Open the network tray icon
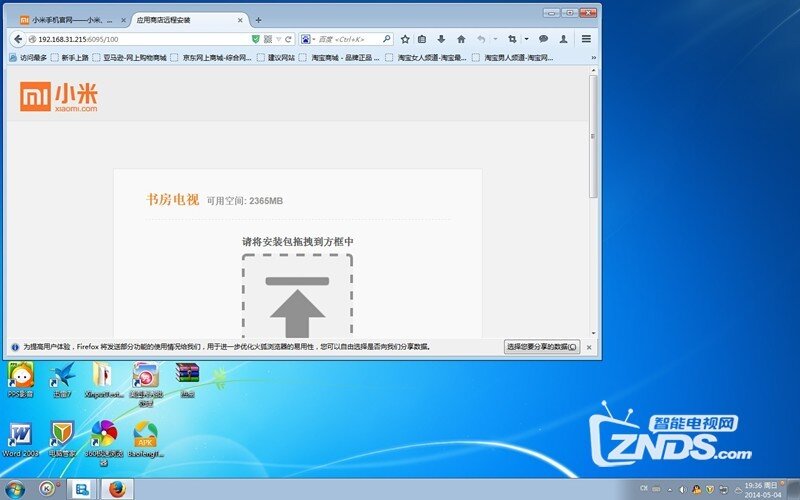Screen dimensions: 800x500 (723, 490)
